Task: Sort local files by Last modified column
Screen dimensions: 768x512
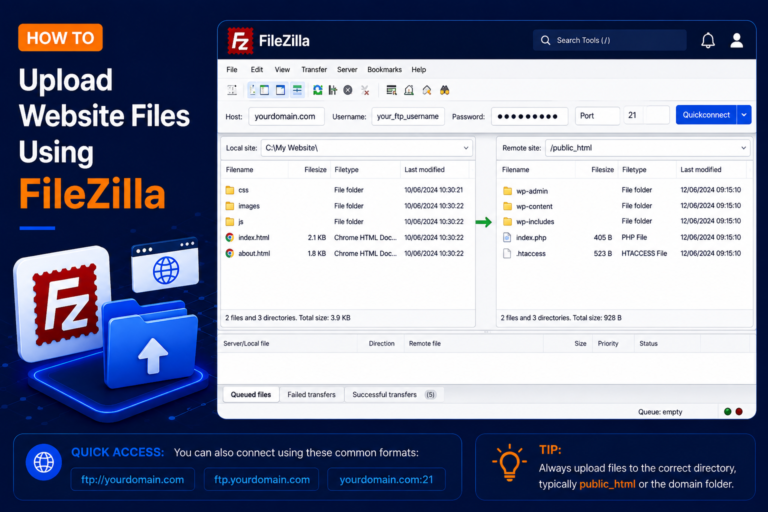Action: point(424,170)
